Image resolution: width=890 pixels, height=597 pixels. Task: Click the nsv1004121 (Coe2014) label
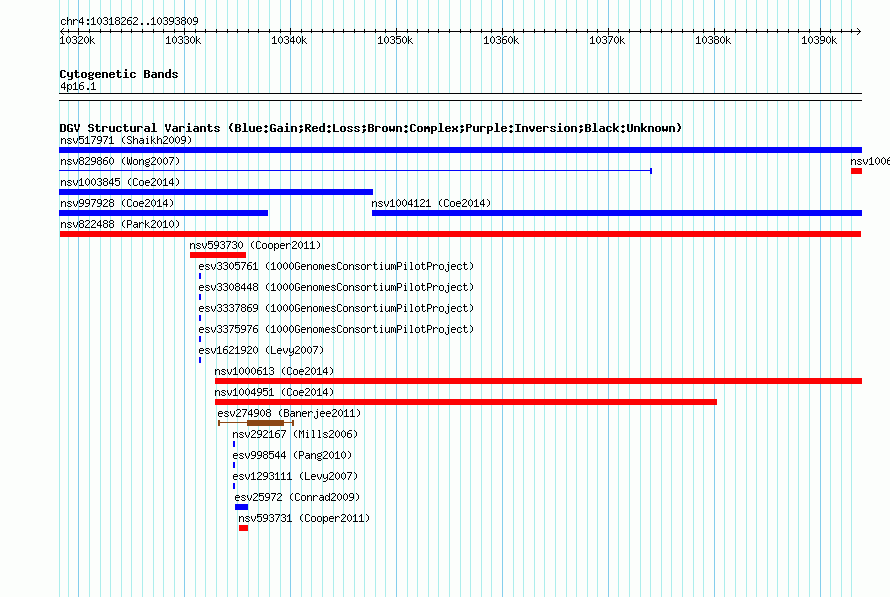(431, 203)
